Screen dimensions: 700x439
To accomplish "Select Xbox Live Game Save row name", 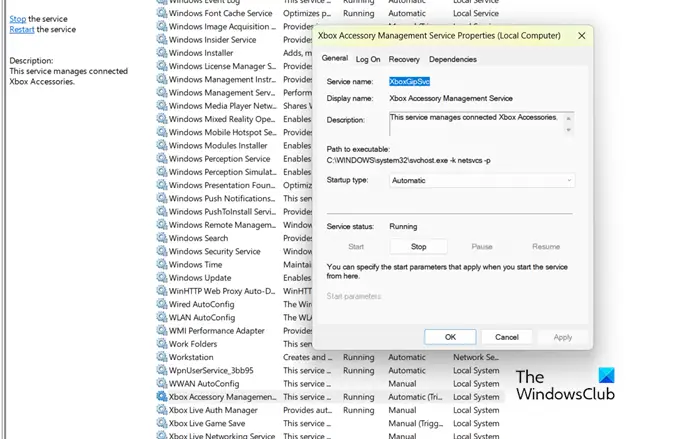I will 207,423.
